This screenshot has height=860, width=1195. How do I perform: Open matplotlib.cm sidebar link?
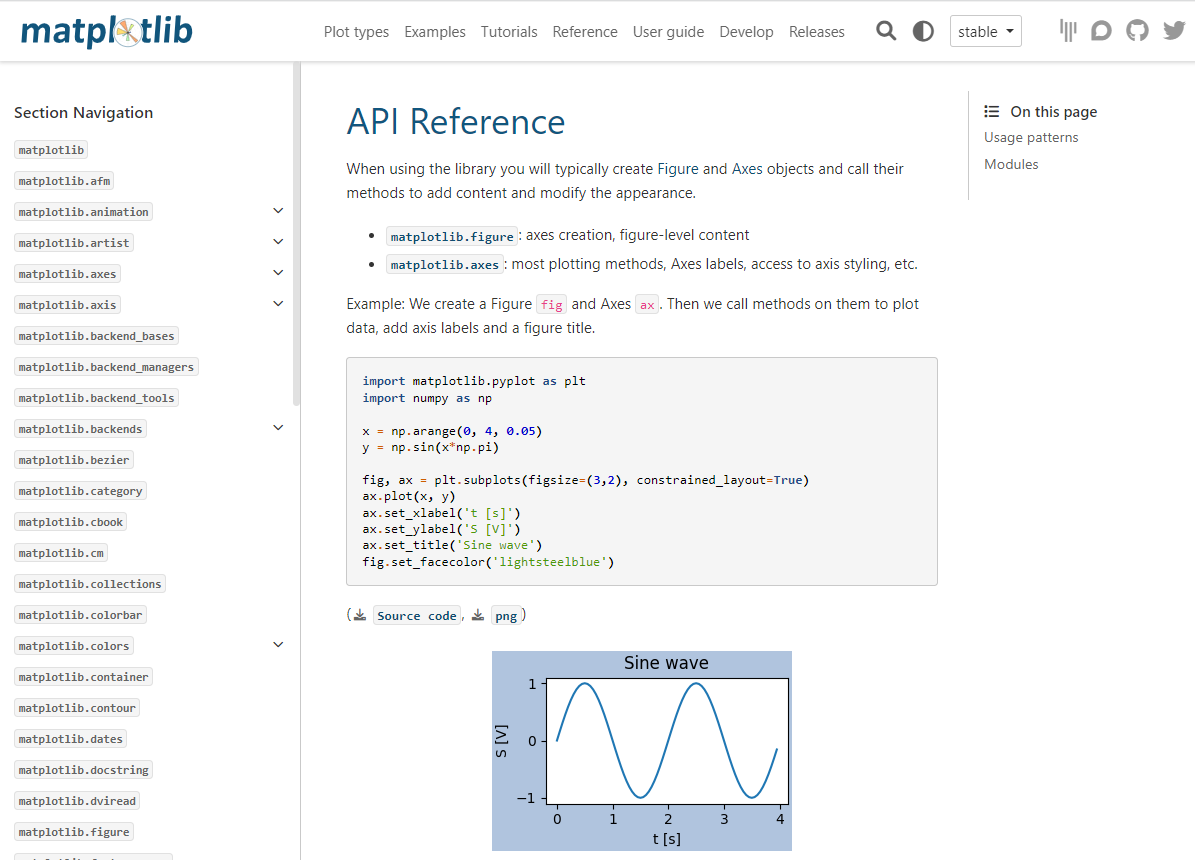[61, 554]
